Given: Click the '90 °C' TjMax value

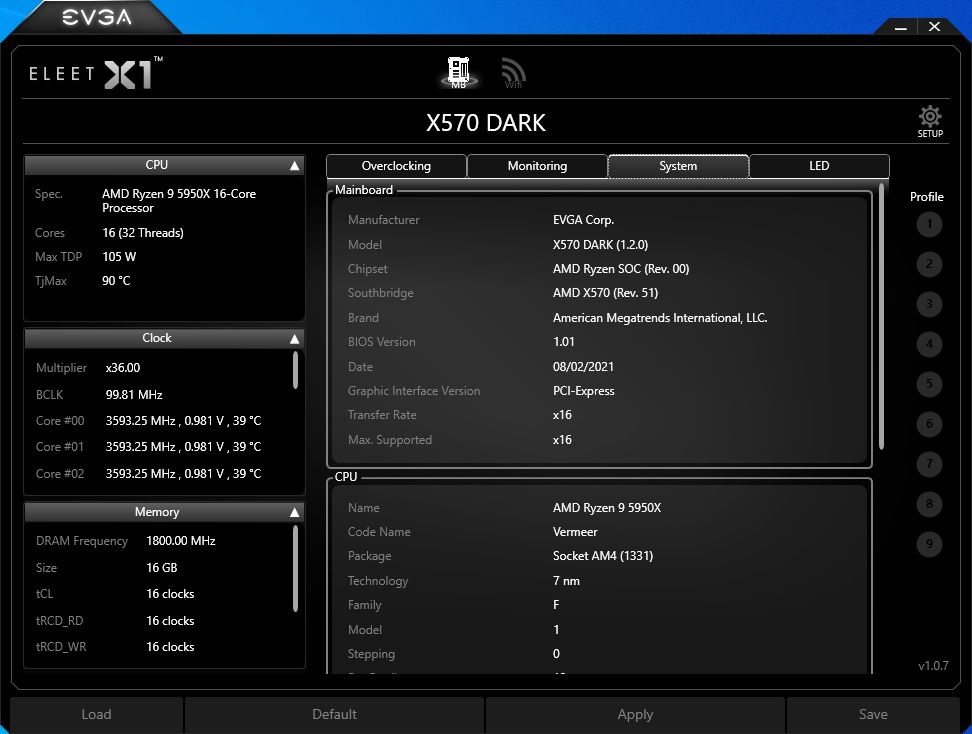Looking at the screenshot, I should click(116, 281).
